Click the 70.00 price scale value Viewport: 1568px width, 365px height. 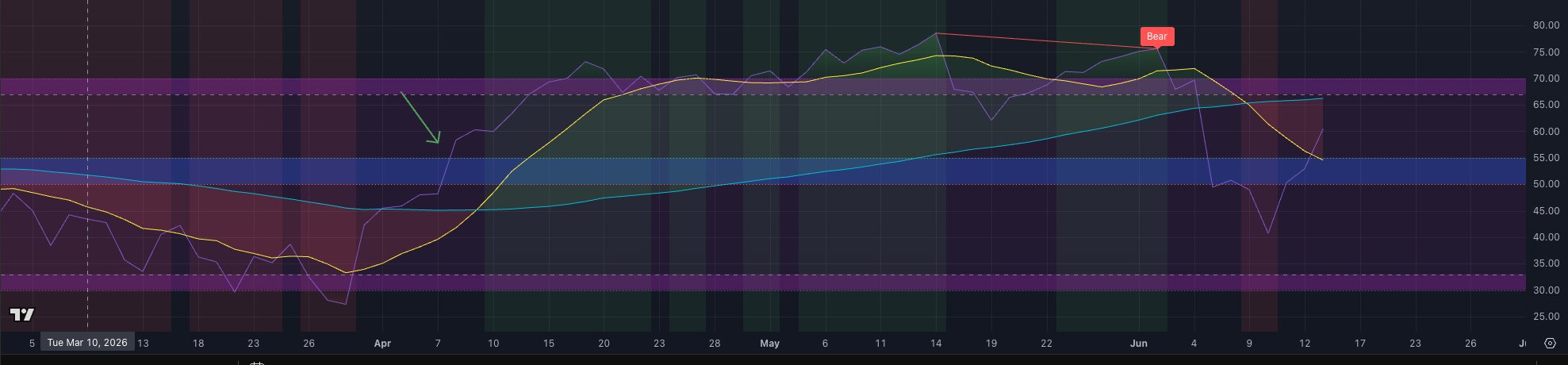pyautogui.click(x=1546, y=79)
